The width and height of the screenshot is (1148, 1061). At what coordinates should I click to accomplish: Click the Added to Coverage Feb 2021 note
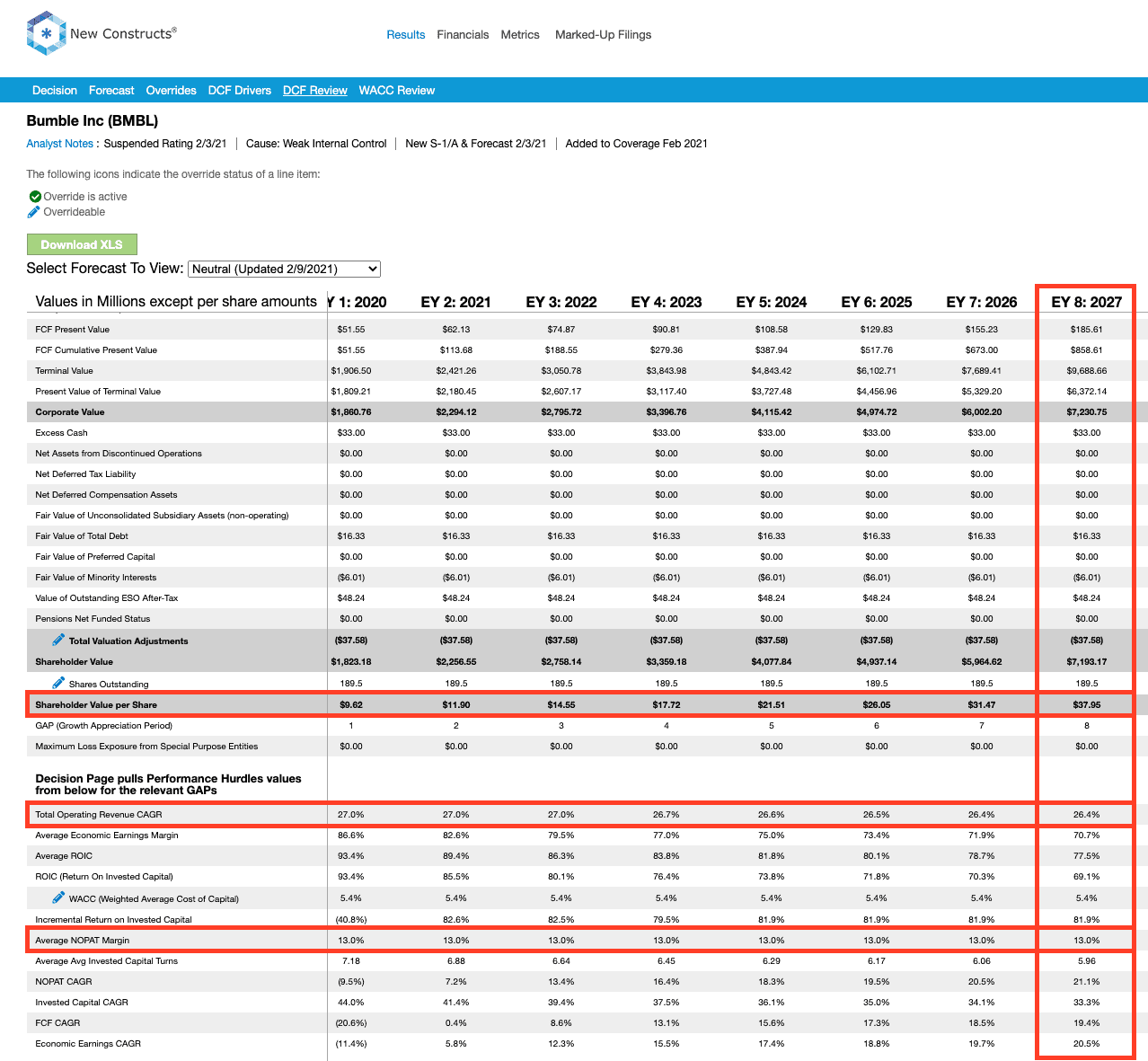point(637,144)
